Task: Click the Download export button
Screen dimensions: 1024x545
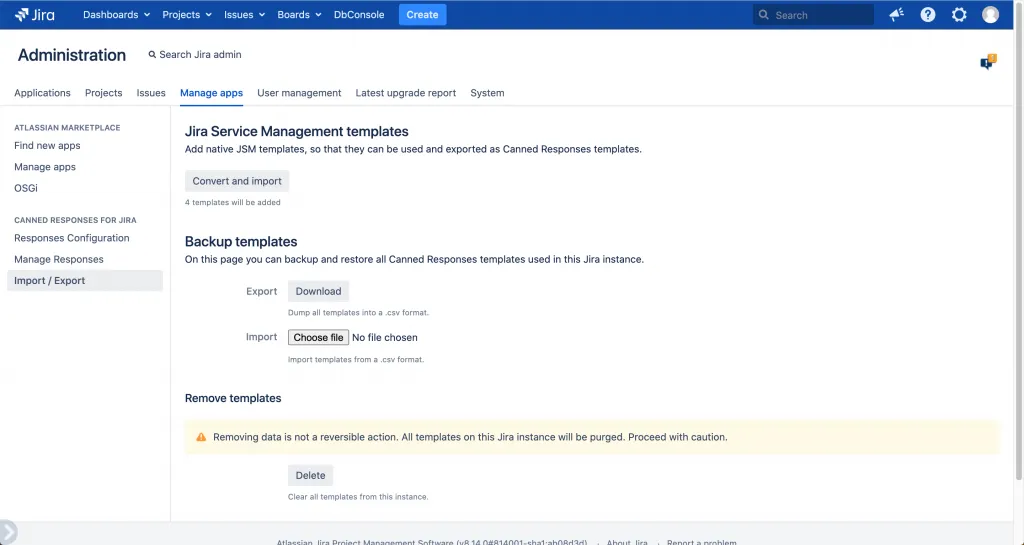Action: [x=318, y=291]
